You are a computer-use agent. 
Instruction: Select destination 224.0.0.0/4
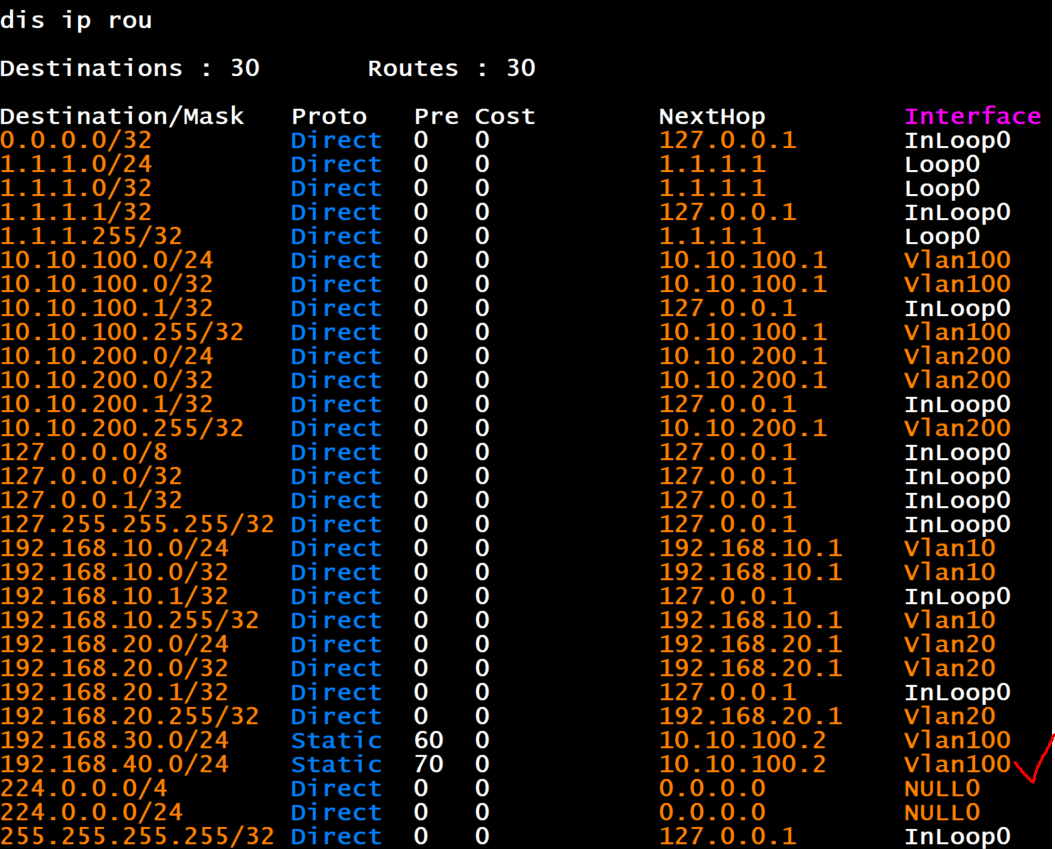click(x=84, y=788)
